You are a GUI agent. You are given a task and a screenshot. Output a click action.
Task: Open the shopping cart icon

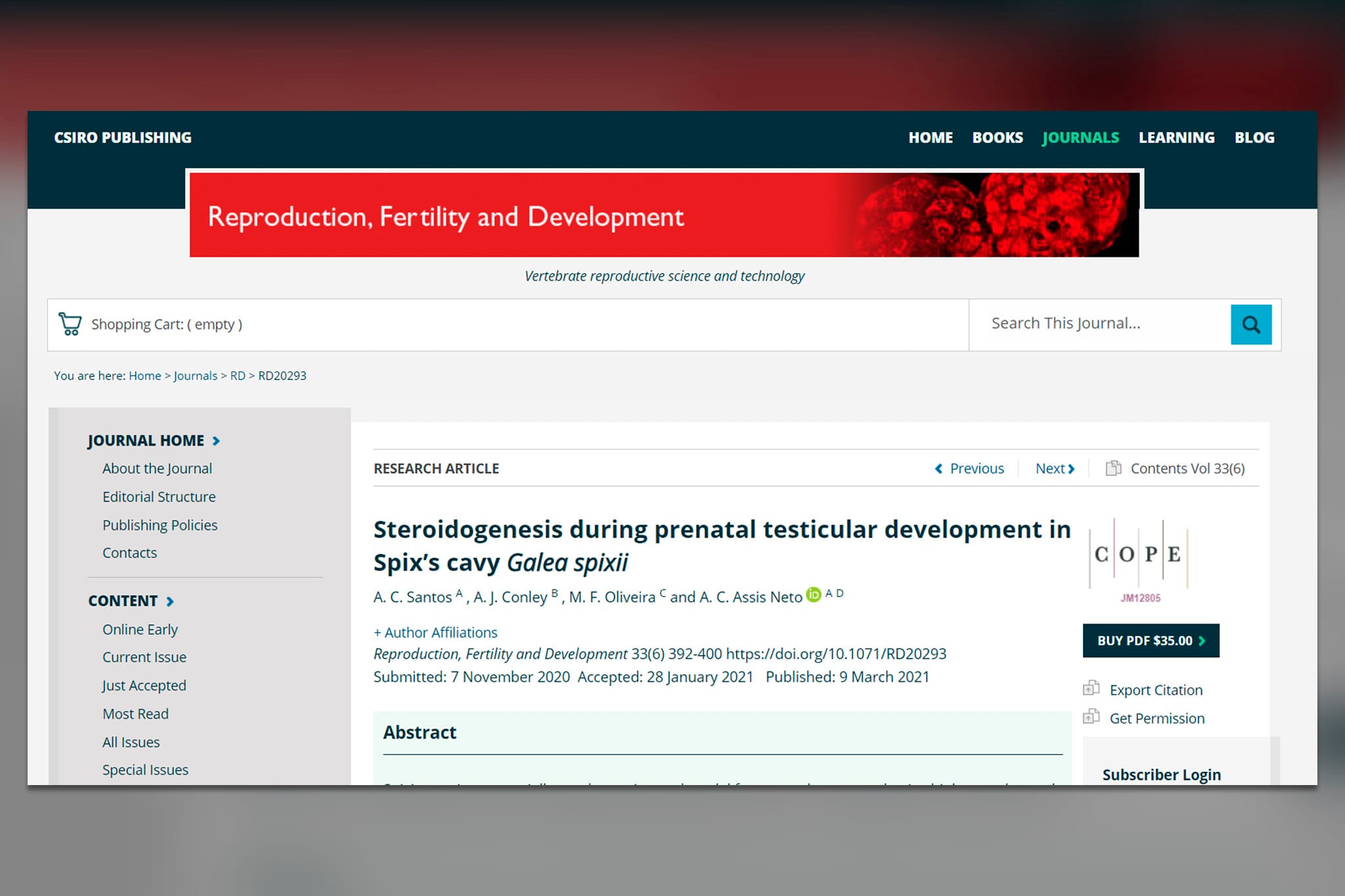[70, 324]
